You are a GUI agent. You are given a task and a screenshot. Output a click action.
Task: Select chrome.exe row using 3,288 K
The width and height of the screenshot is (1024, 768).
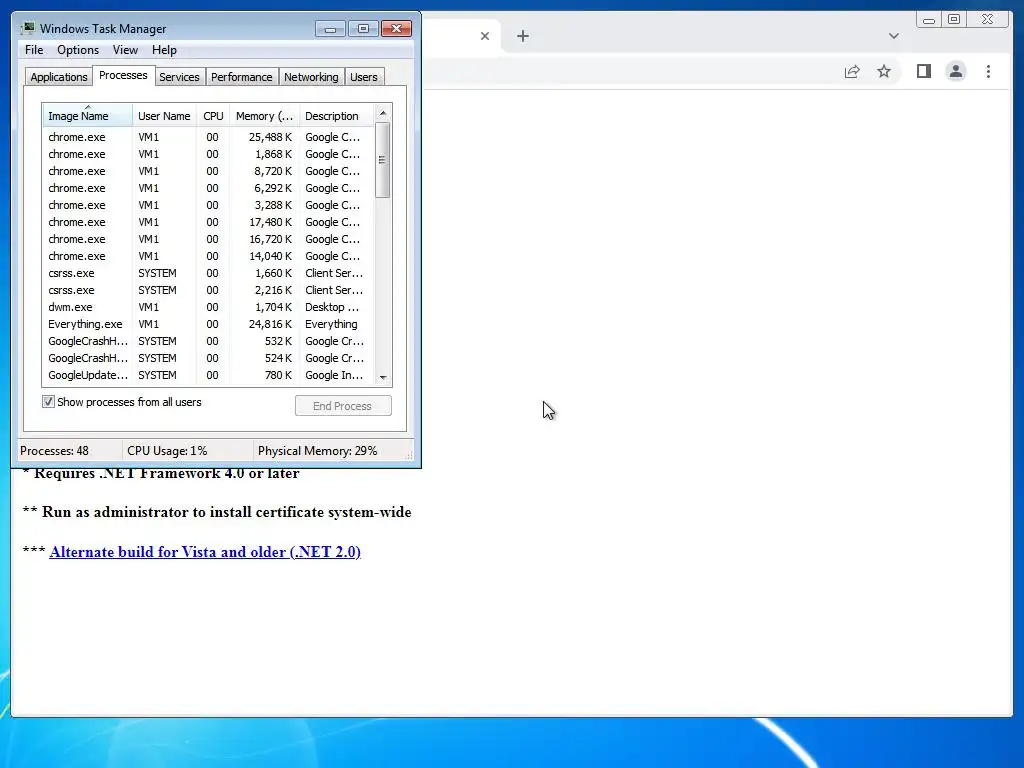point(209,205)
